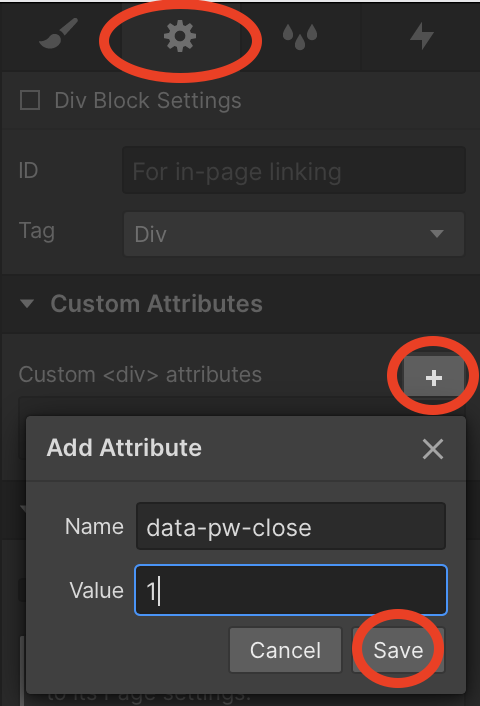The image size is (480, 706).
Task: Click the Custom Attributes section heading
Action: click(x=156, y=303)
